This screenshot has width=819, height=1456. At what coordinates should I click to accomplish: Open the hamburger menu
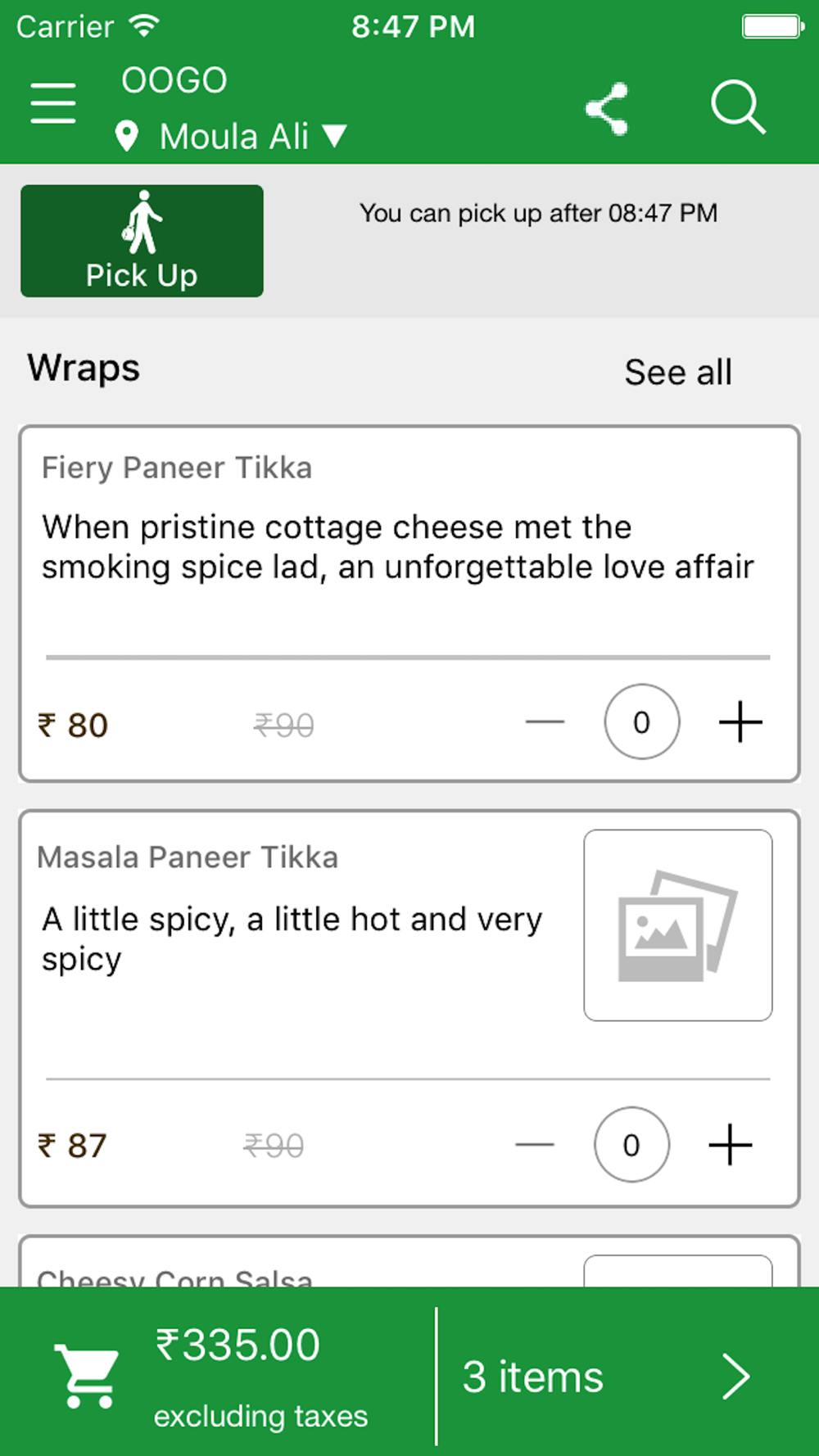point(53,103)
